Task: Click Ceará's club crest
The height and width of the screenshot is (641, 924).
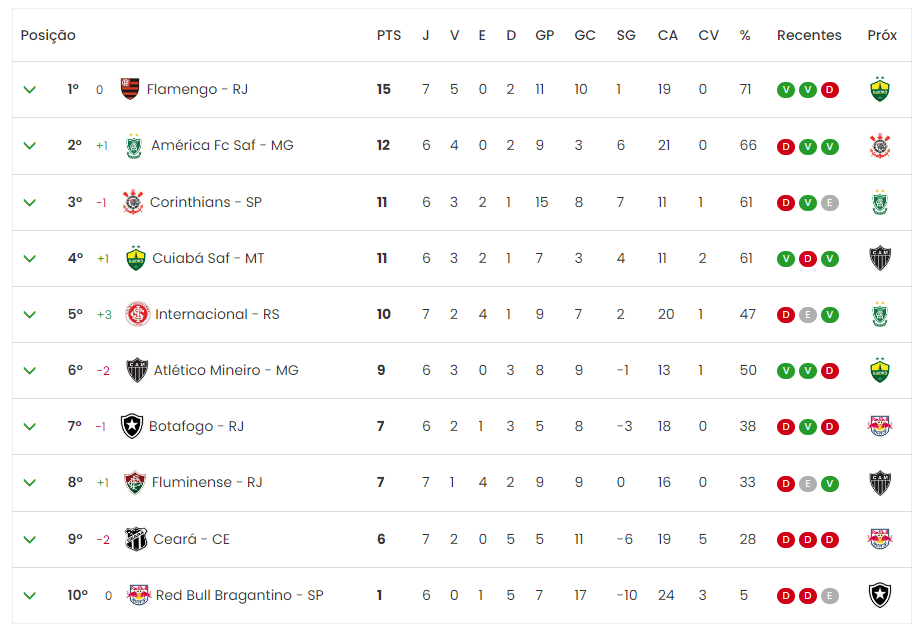Action: coord(136,539)
